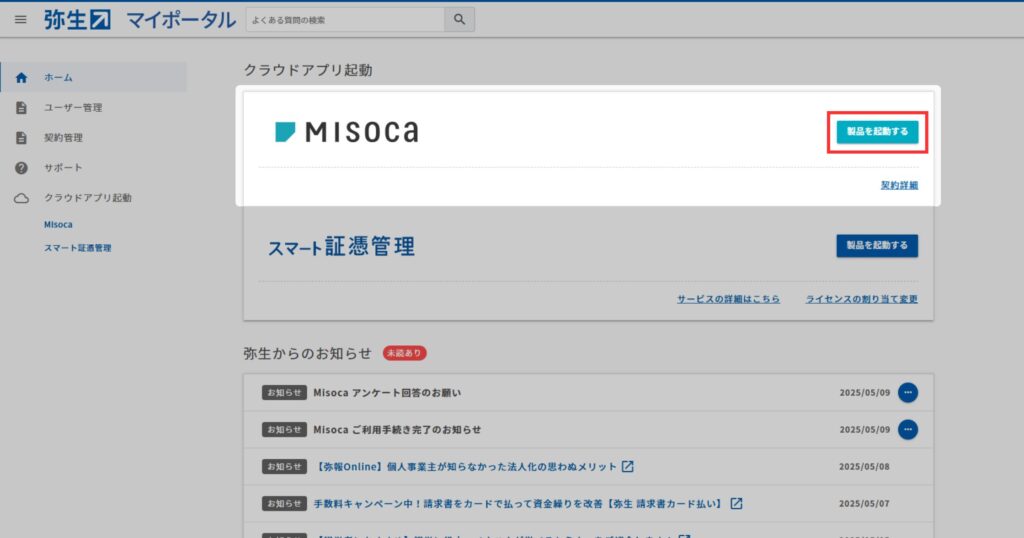This screenshot has width=1024, height=538.
Task: Open the Misoca ご利用手続き完了のお知らせ notice
Action: (397, 430)
